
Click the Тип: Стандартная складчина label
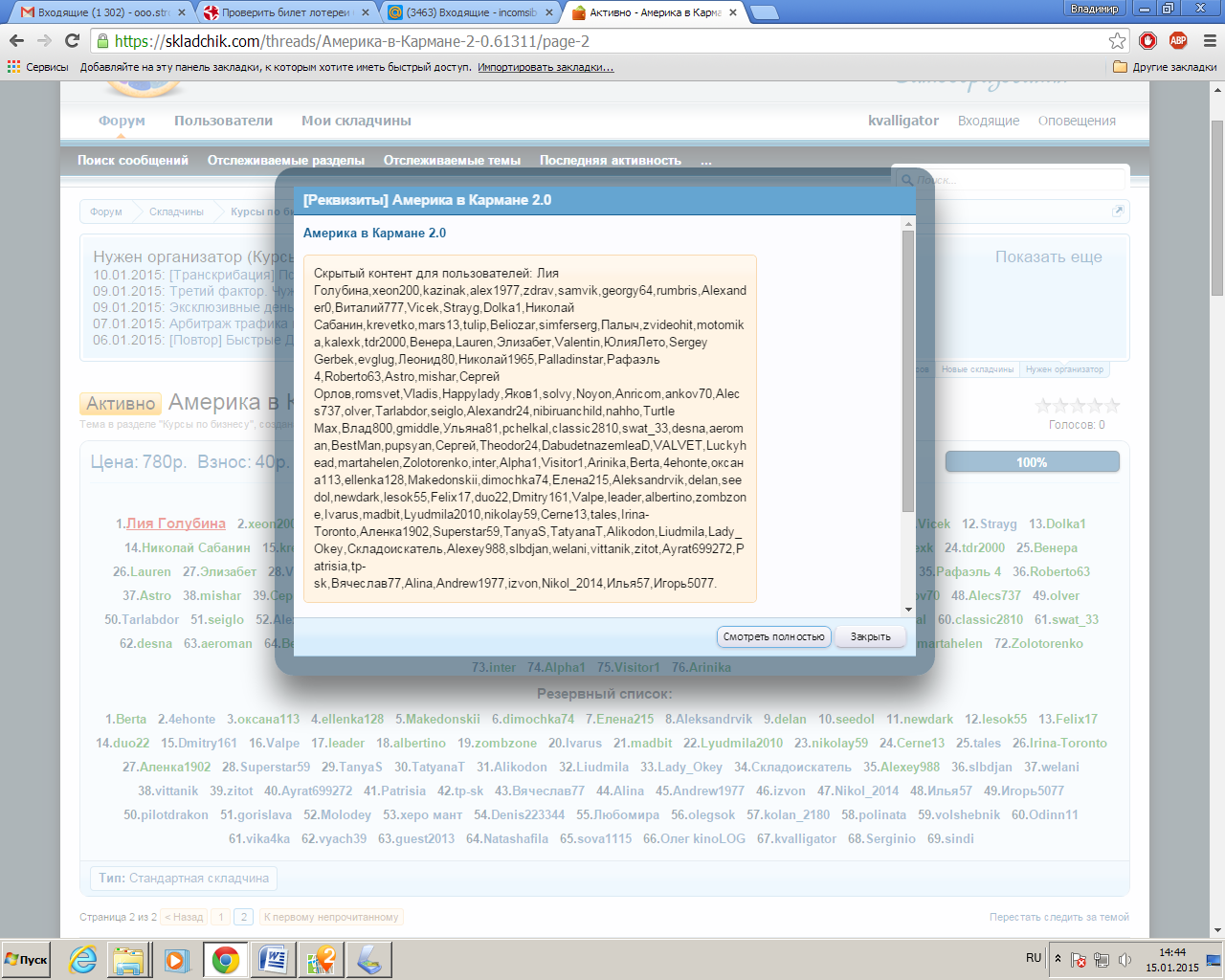[x=184, y=878]
